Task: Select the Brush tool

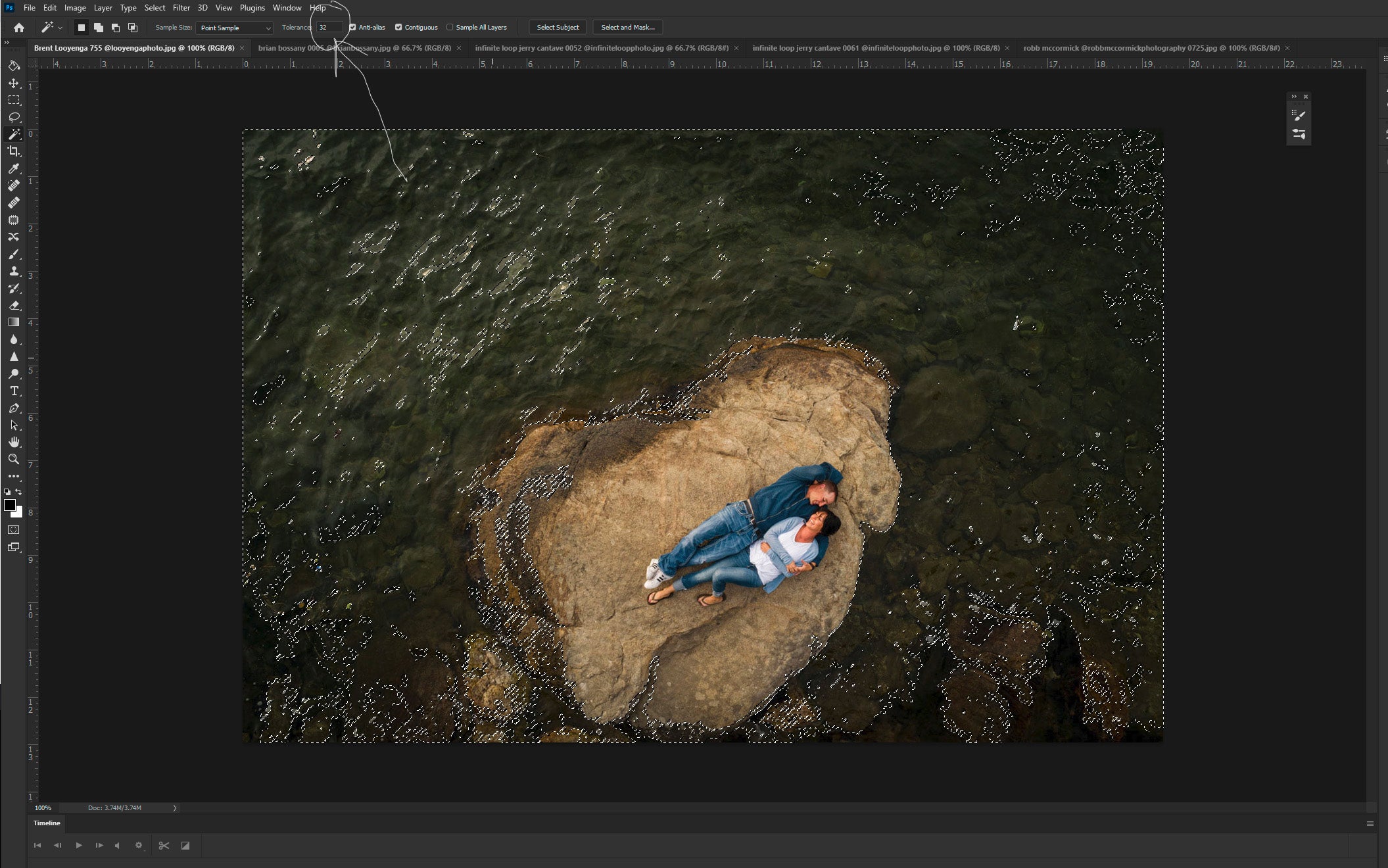Action: click(14, 254)
